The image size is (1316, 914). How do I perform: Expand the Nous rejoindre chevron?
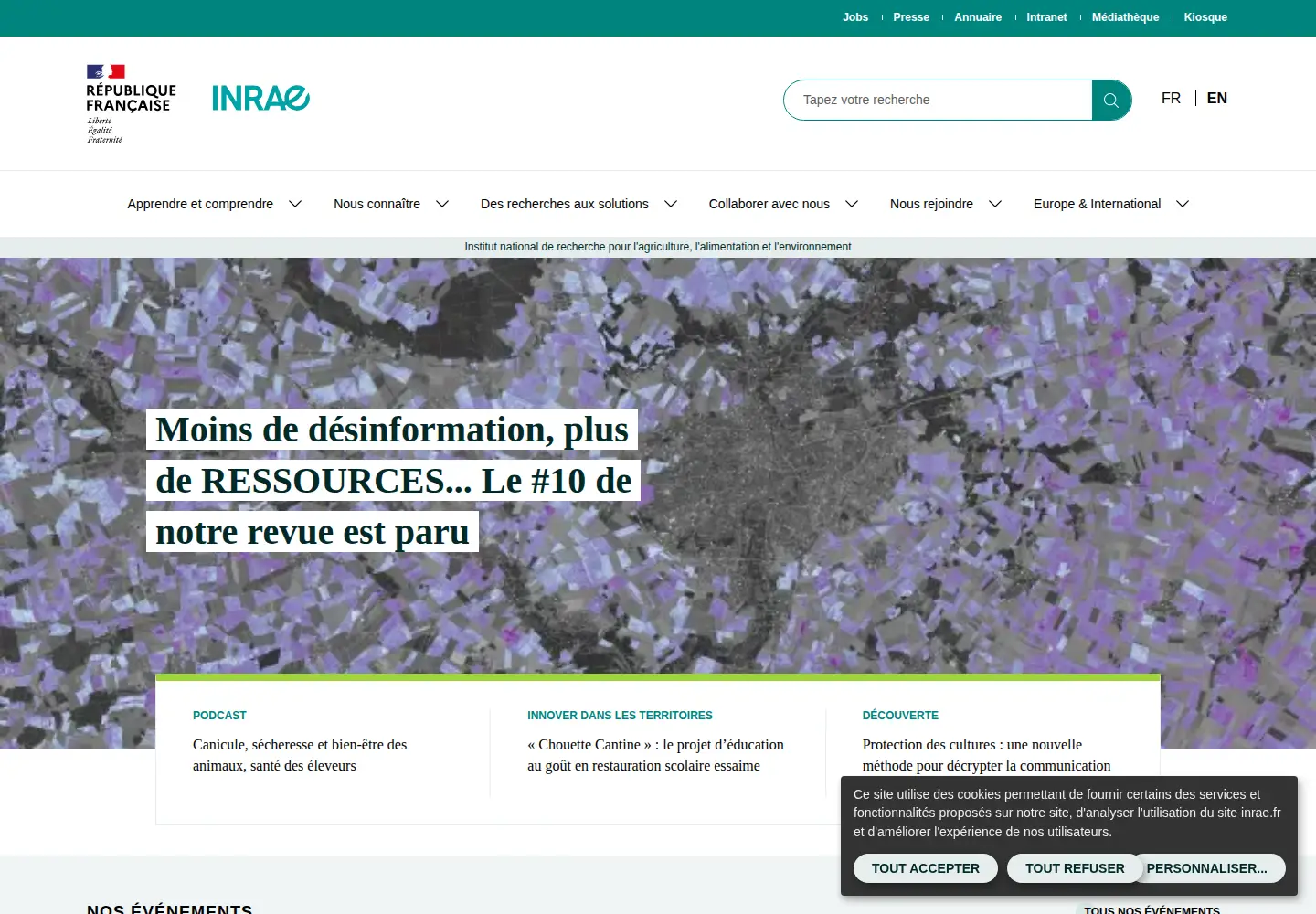[x=995, y=204]
